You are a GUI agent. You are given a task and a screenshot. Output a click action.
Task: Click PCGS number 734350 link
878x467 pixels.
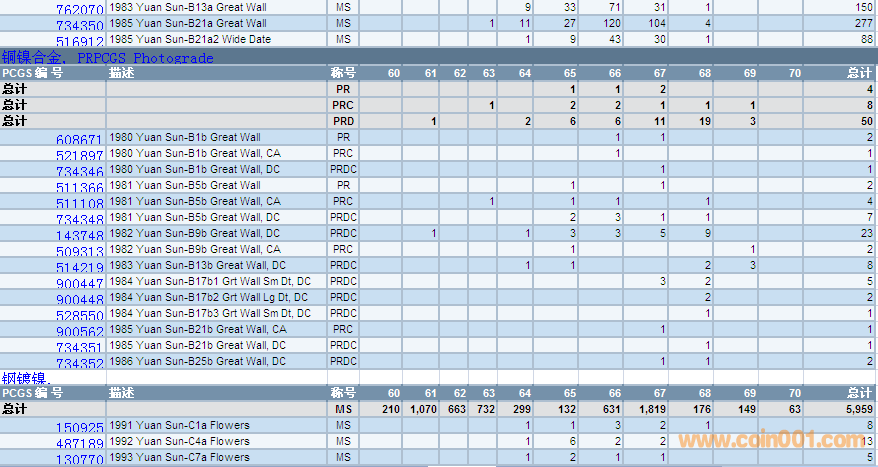point(79,25)
